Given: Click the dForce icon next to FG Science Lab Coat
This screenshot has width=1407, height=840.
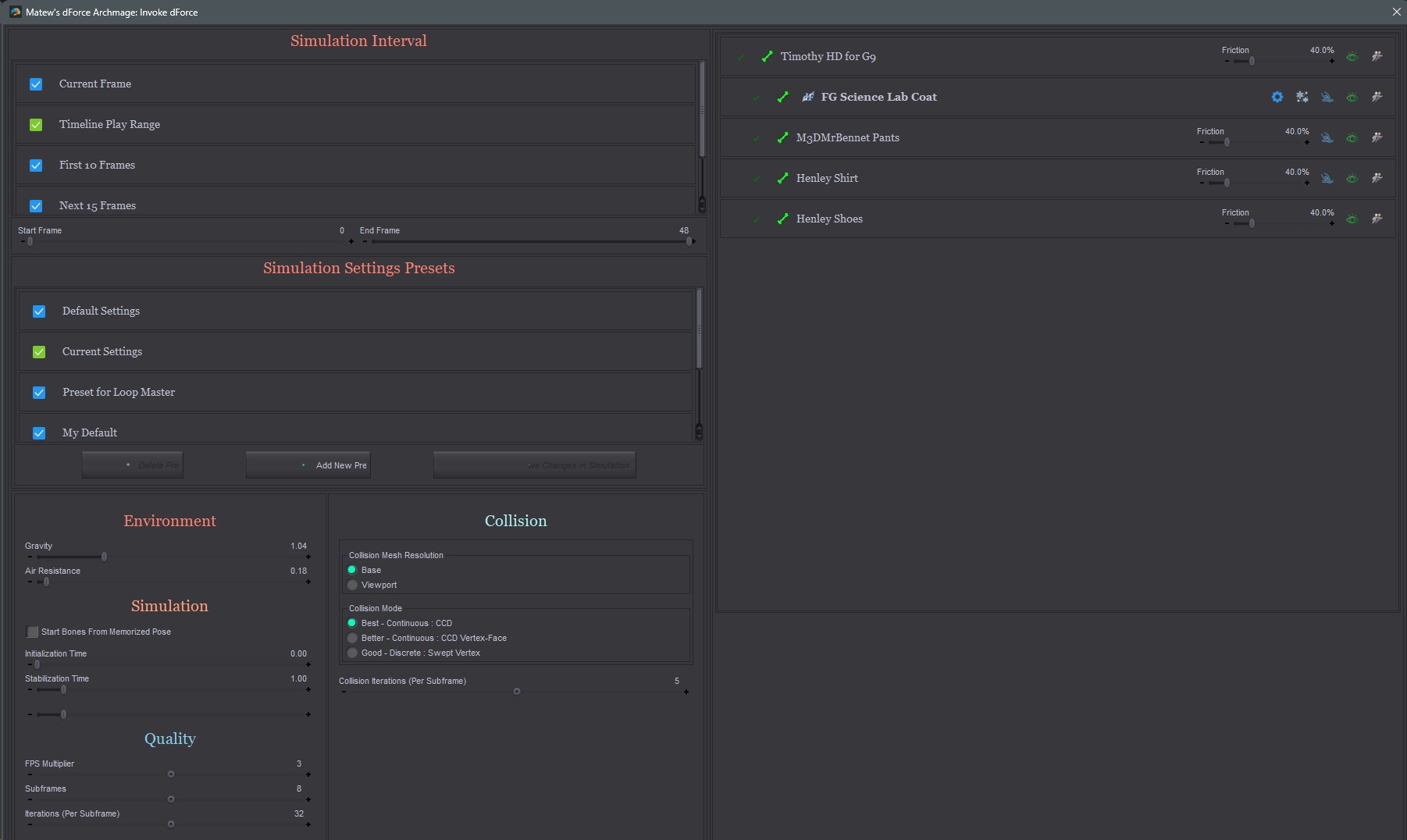Looking at the screenshot, I should (808, 97).
